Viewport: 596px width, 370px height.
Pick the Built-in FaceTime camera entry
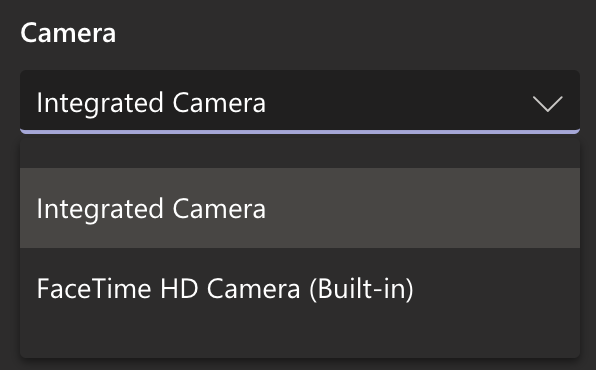300,288
